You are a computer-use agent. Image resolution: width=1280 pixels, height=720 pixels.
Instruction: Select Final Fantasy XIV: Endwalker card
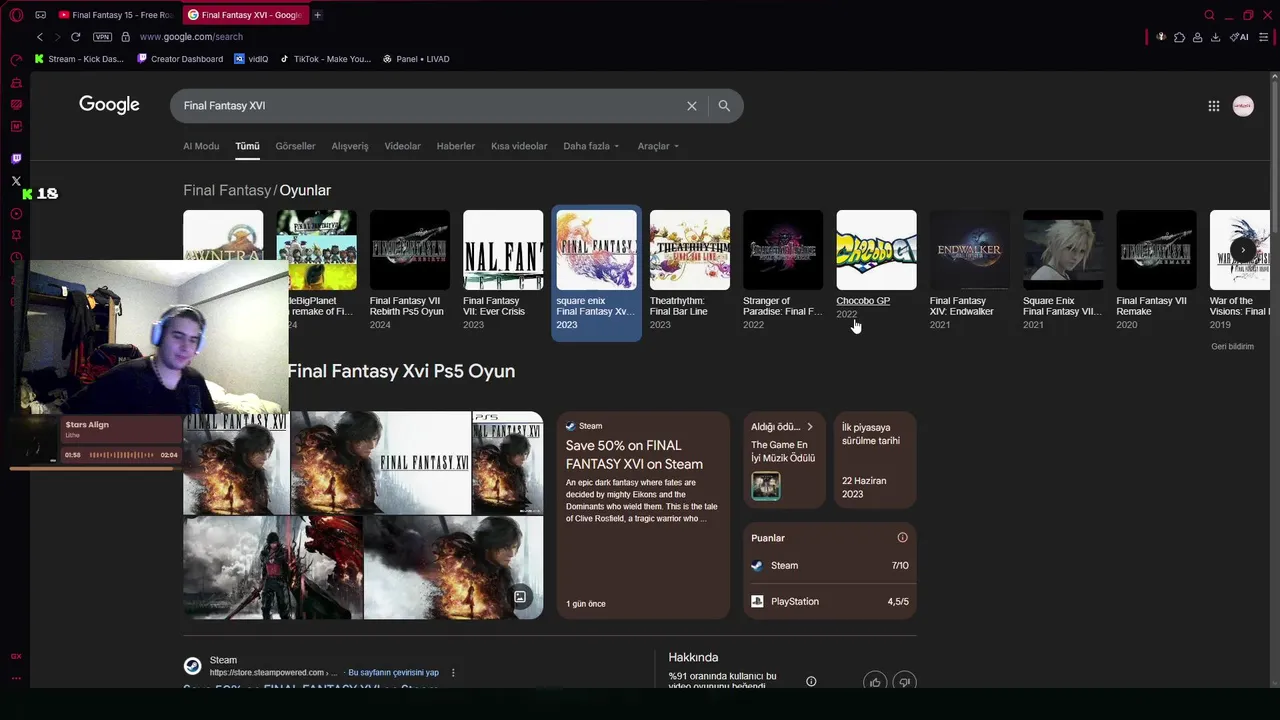[970, 270]
